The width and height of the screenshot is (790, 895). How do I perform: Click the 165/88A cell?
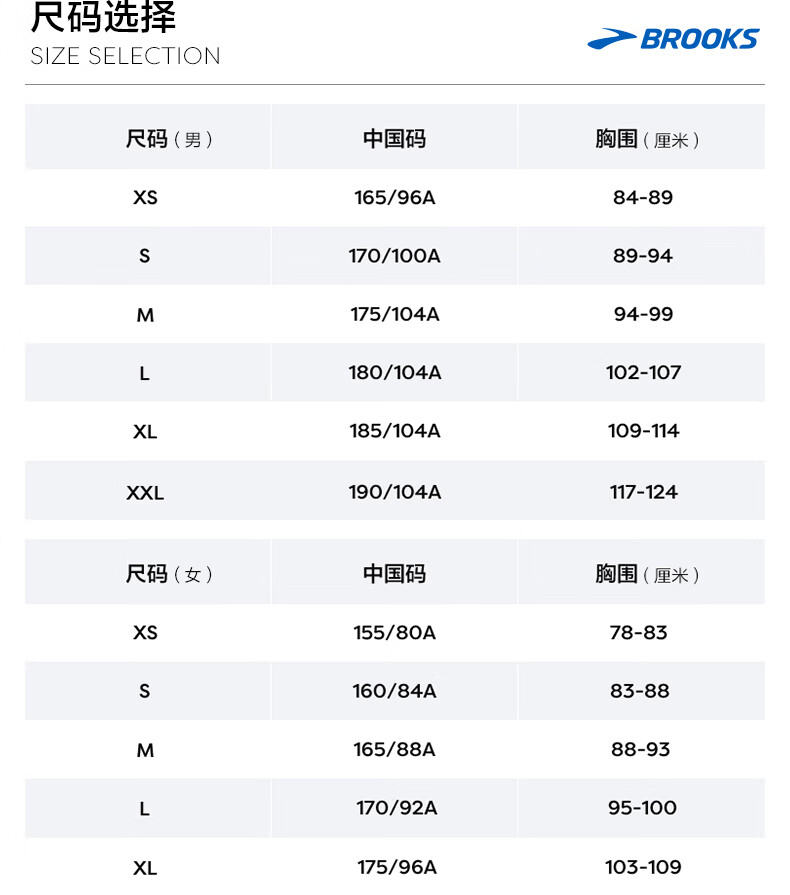coord(394,749)
